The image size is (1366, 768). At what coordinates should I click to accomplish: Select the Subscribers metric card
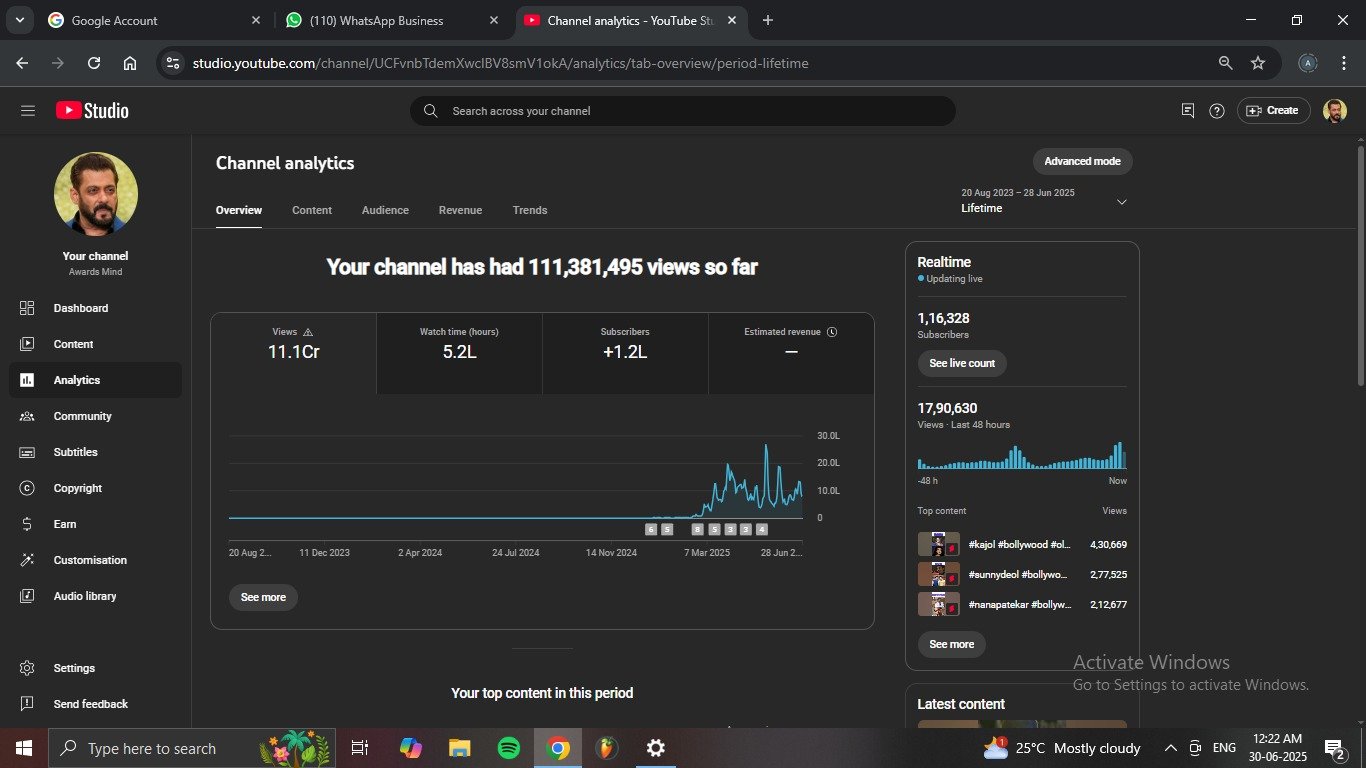(625, 353)
